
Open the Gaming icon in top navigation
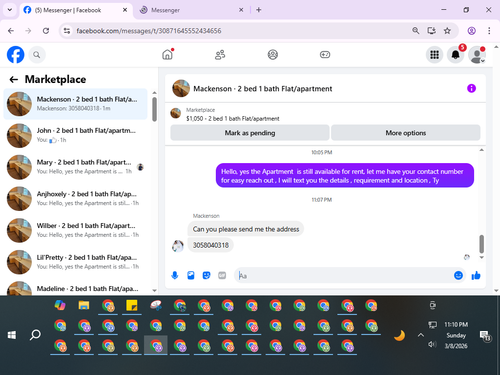point(325,54)
